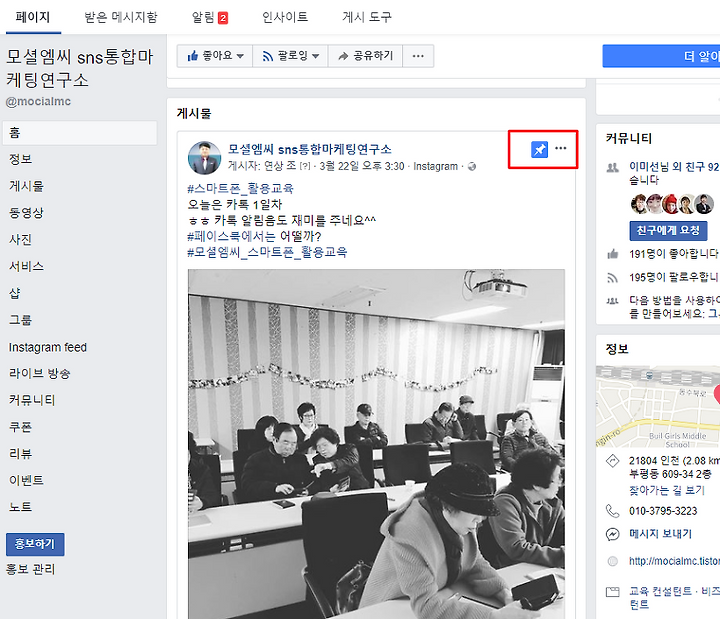Click the thumbs-up icon beside 191명이 좋아합니다

612,254
